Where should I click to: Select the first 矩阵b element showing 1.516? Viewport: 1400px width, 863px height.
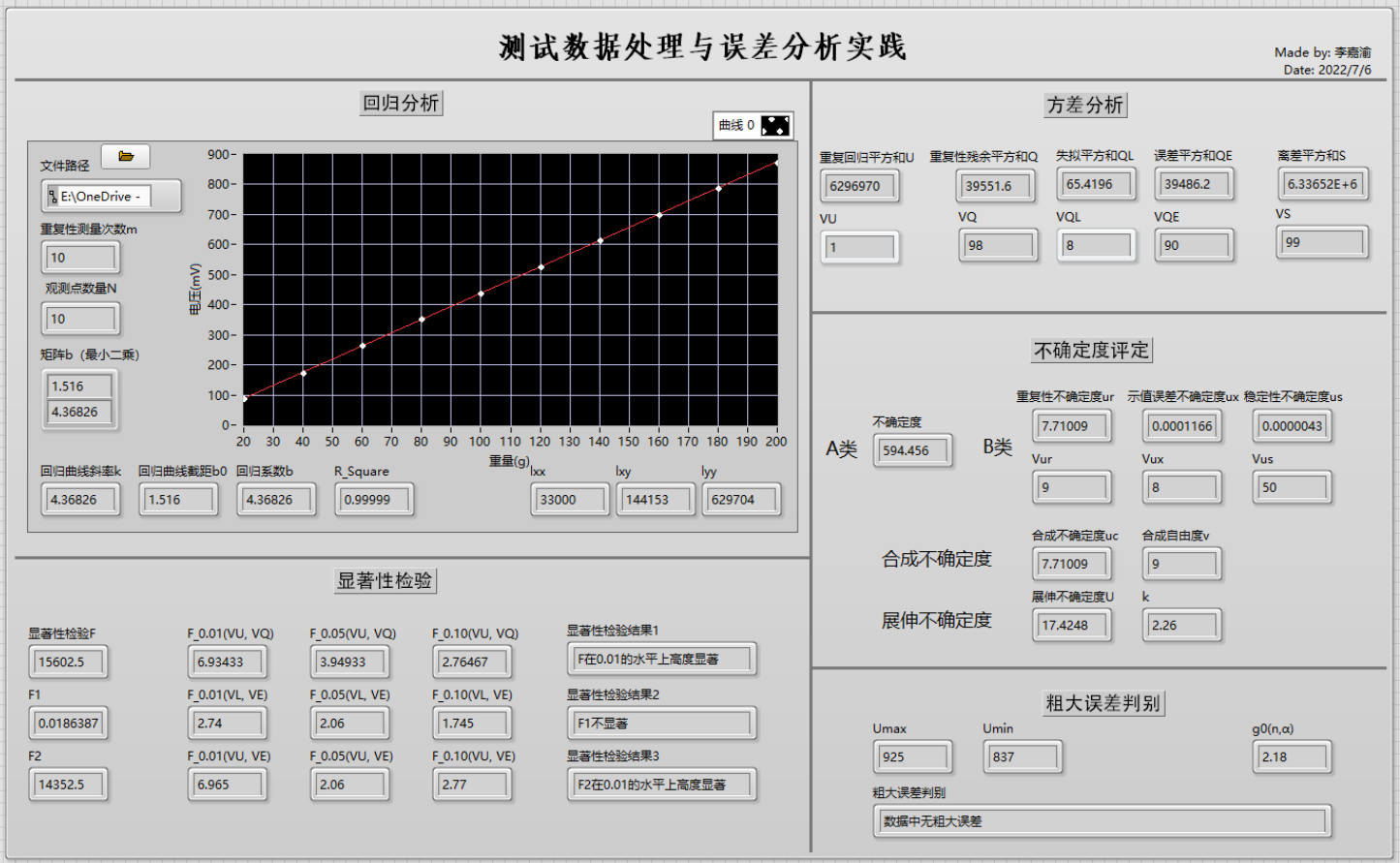pyautogui.click(x=78, y=385)
